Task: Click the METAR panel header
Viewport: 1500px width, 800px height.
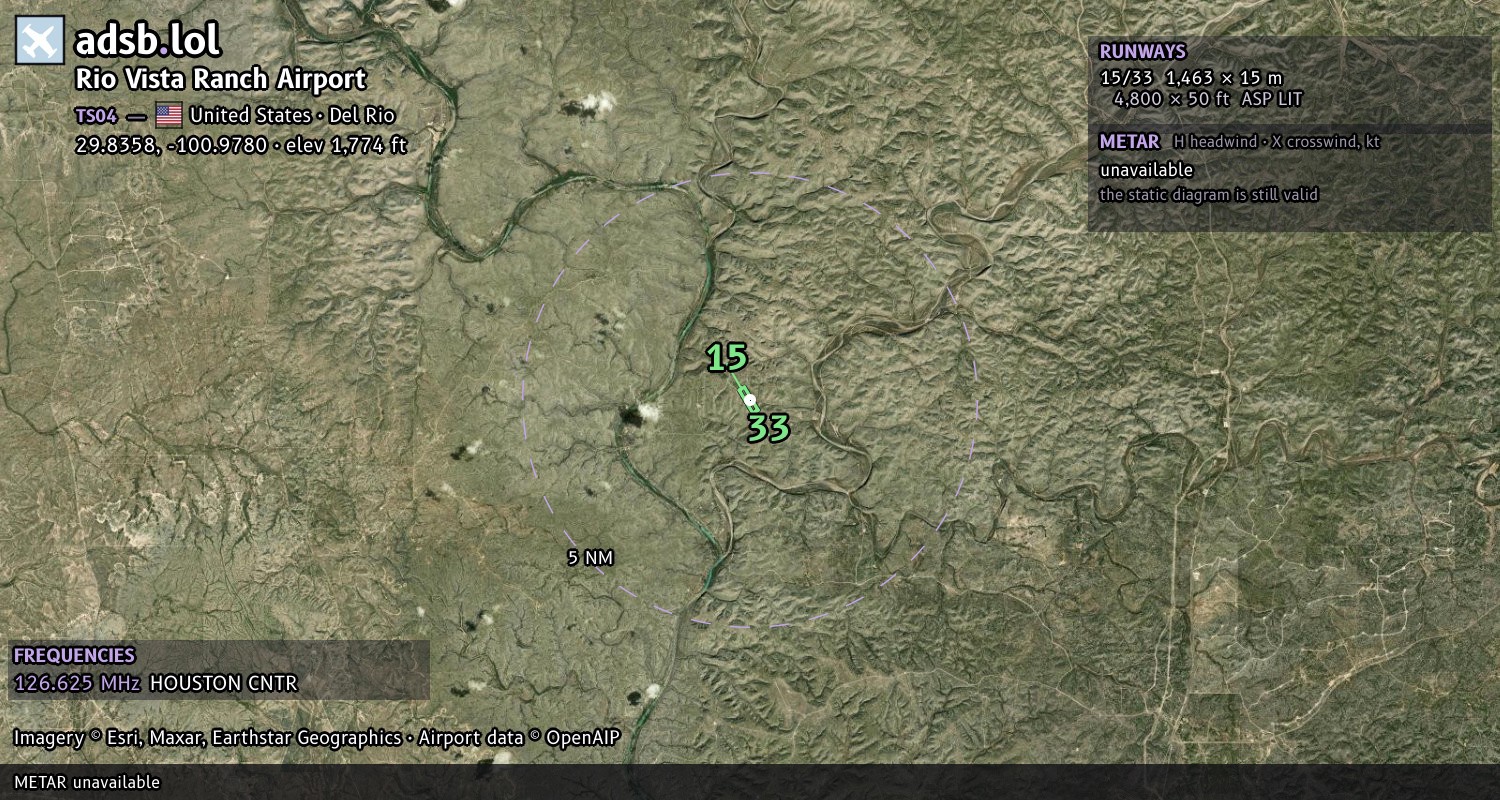Action: coord(1130,142)
